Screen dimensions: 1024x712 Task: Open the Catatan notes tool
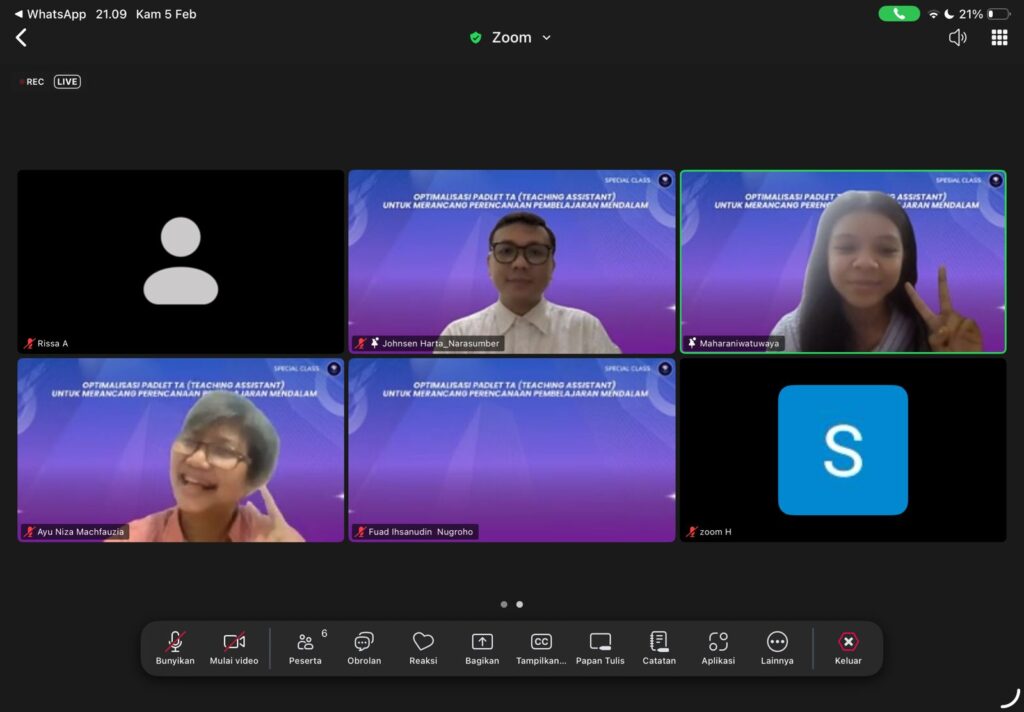[x=659, y=648]
